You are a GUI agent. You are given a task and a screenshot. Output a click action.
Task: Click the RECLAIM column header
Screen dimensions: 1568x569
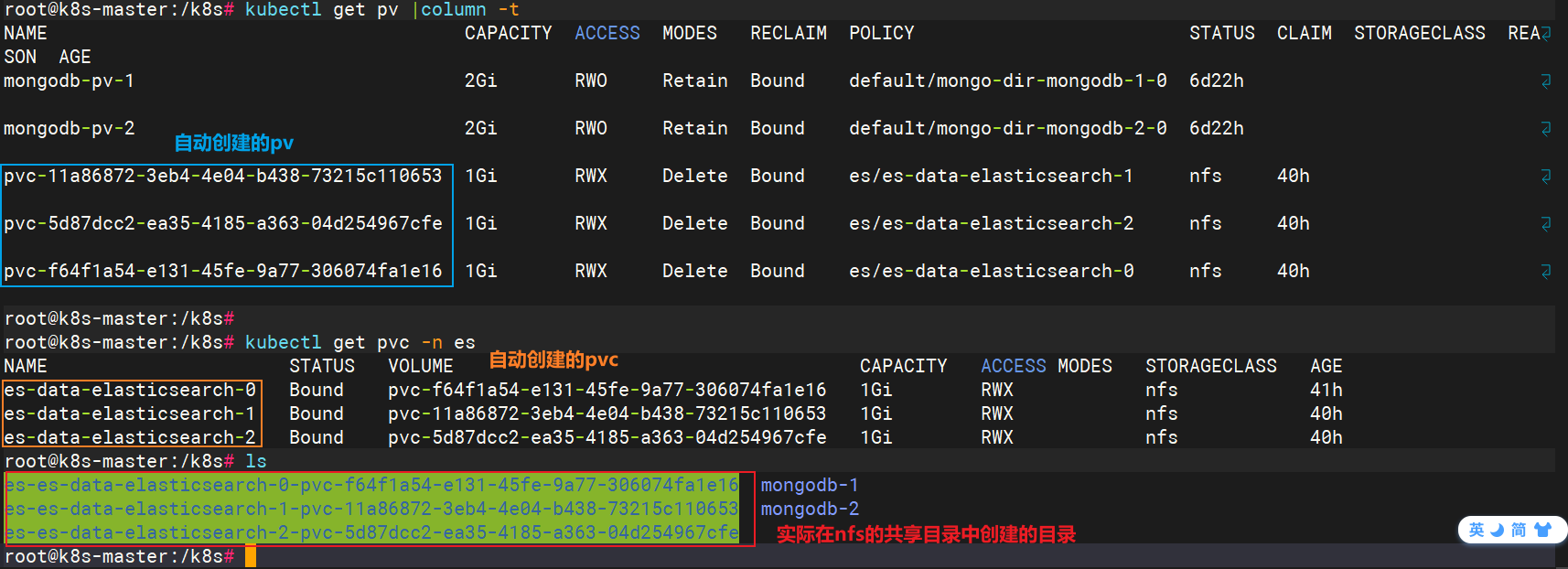point(789,33)
